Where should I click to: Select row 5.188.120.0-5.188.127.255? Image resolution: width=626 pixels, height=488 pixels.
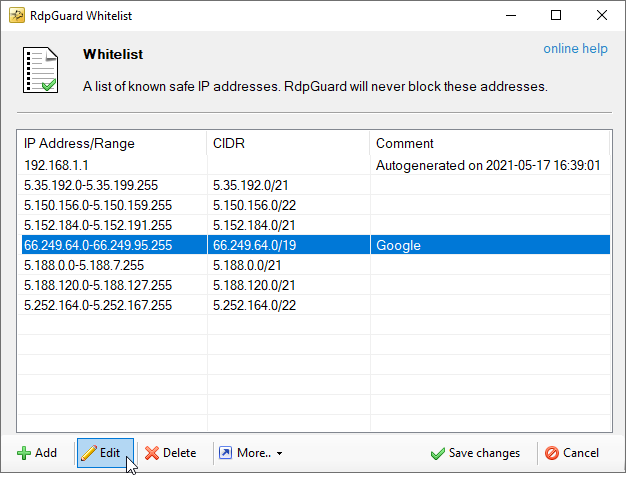314,285
